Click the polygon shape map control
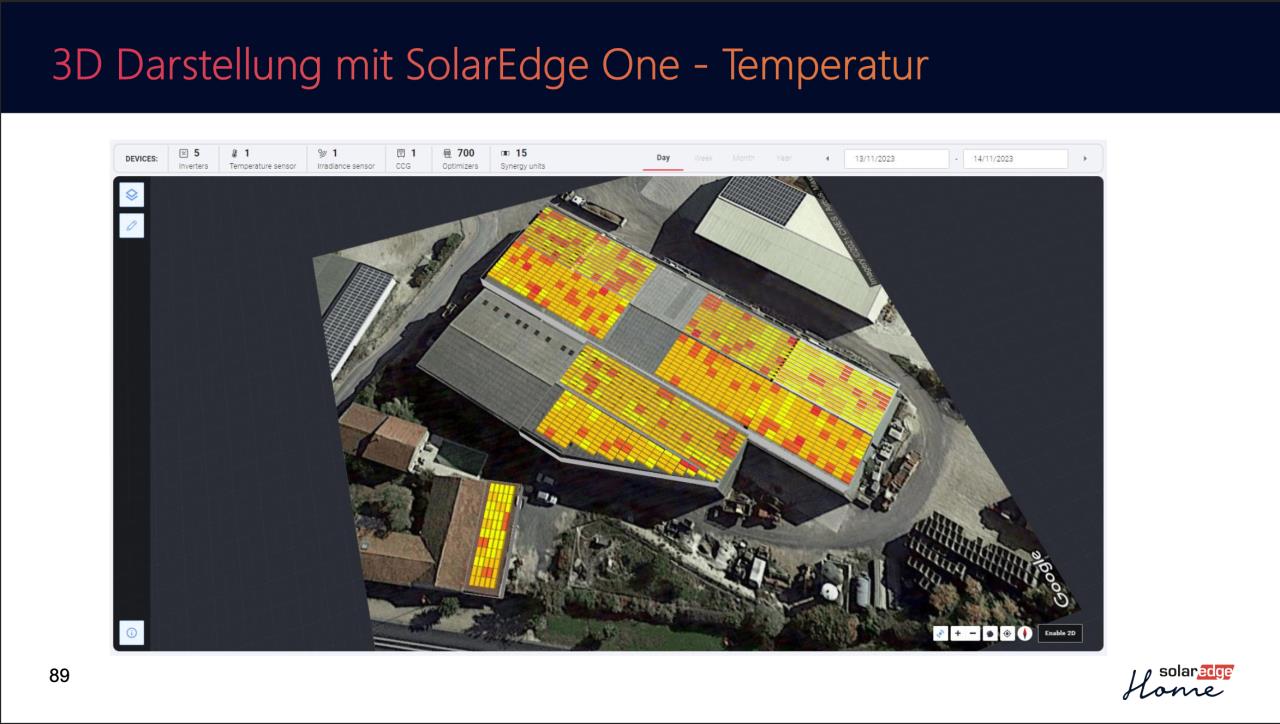Screen dimensions: 1280x724 pos(990,633)
